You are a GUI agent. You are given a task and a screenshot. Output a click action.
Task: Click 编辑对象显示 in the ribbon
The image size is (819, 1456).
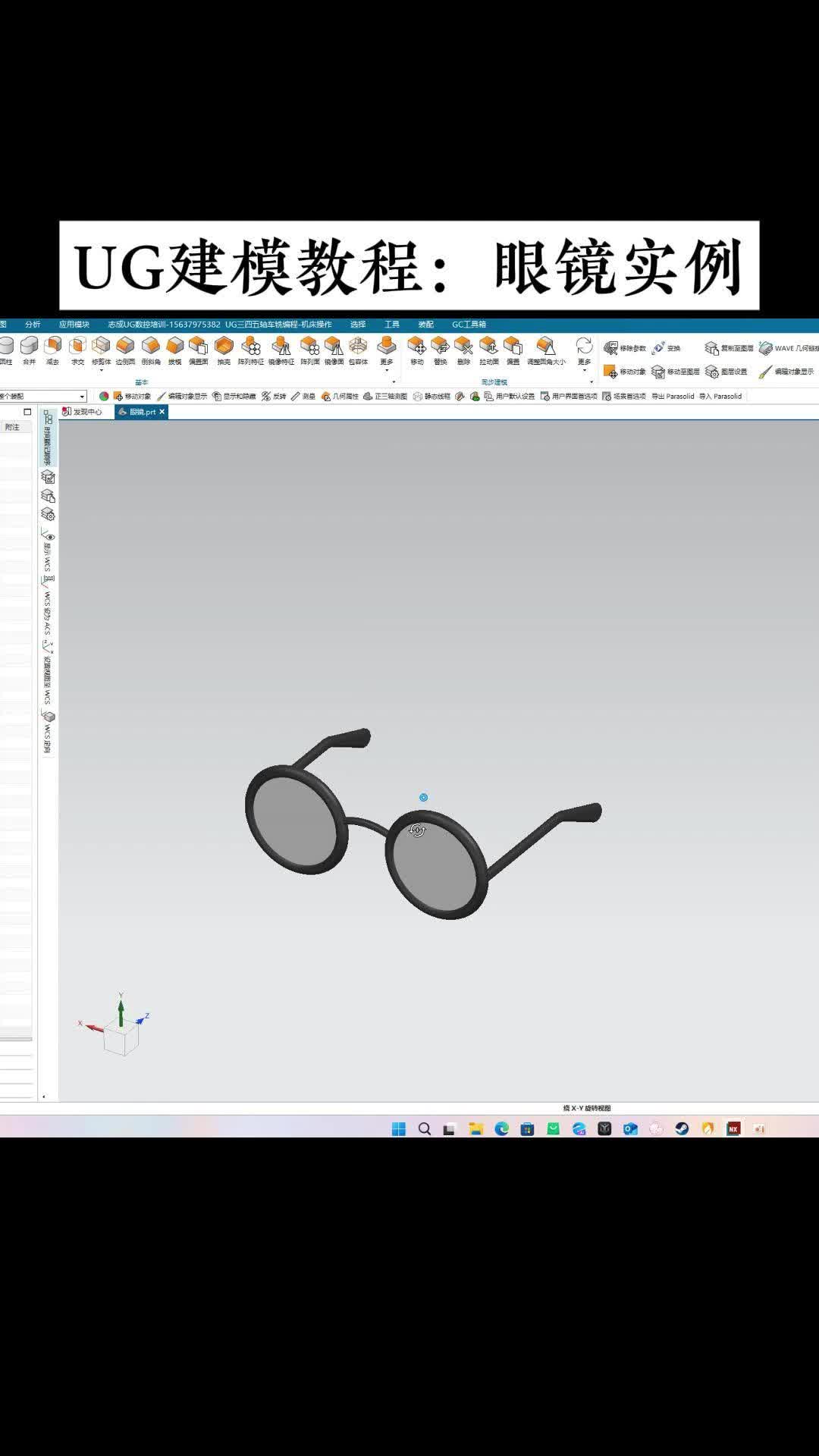[786, 372]
